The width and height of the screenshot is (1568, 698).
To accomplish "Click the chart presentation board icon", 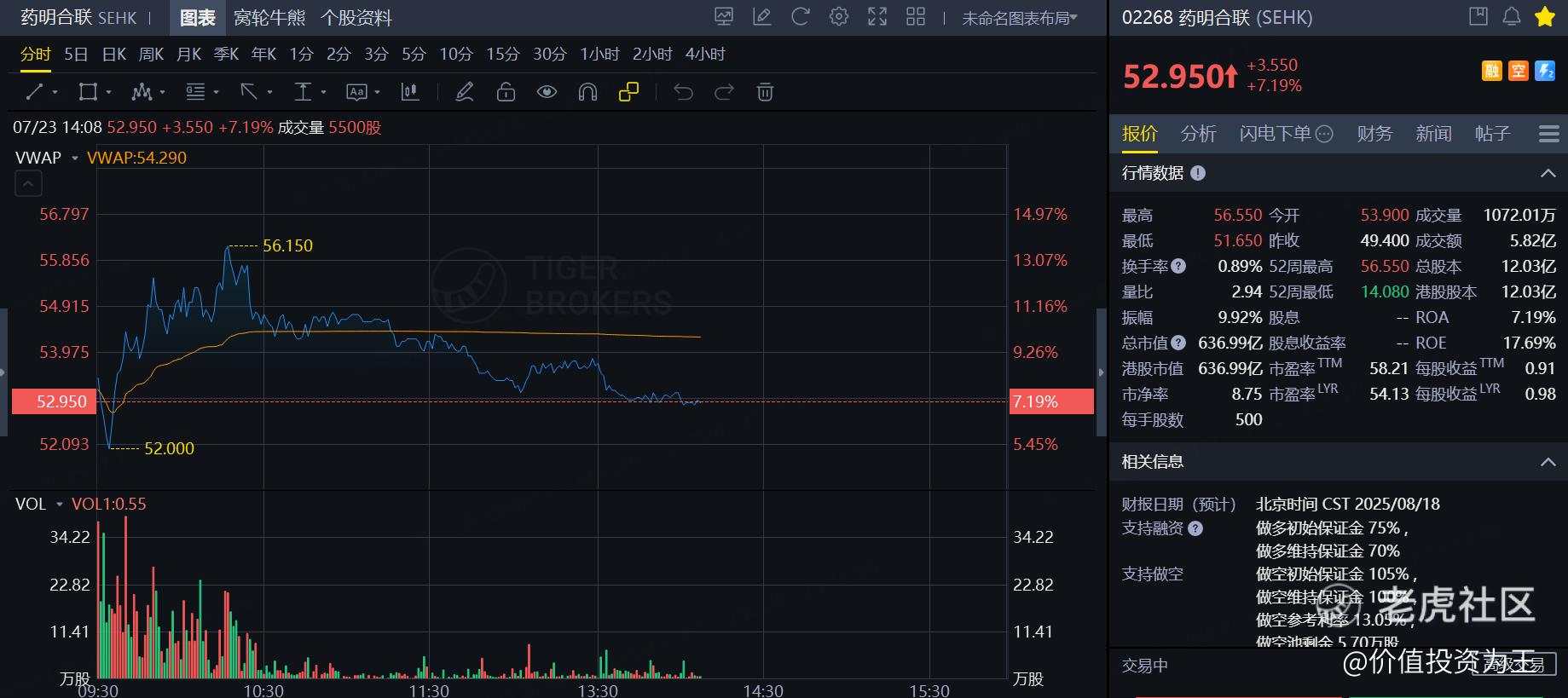I will pos(724,16).
